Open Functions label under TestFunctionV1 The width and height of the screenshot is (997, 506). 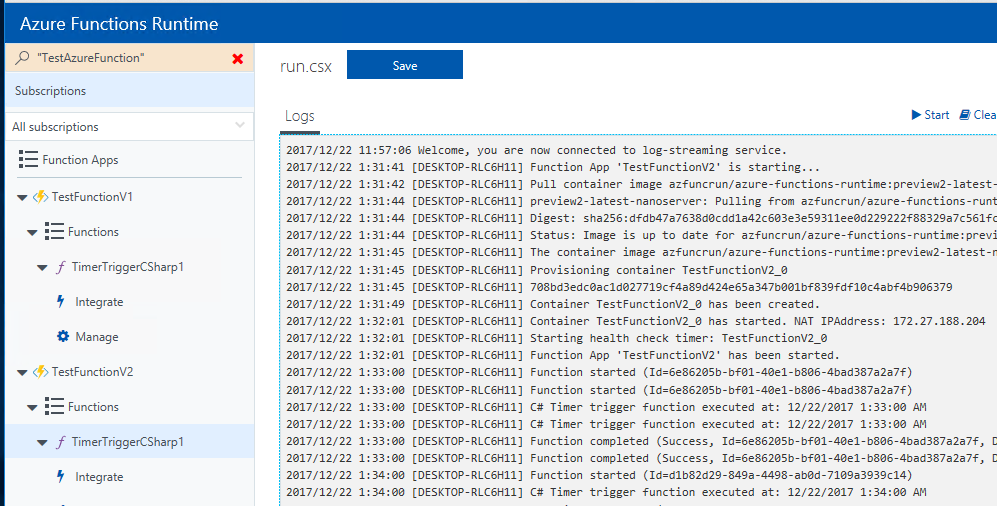point(93,232)
